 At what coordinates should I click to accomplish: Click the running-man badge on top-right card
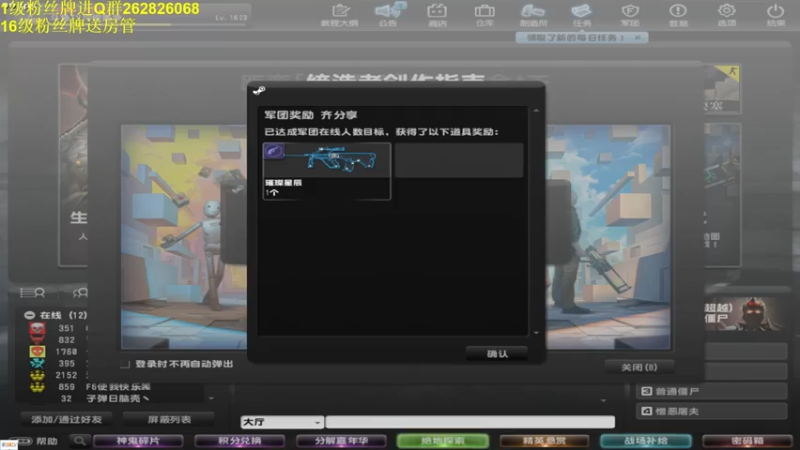tap(732, 72)
